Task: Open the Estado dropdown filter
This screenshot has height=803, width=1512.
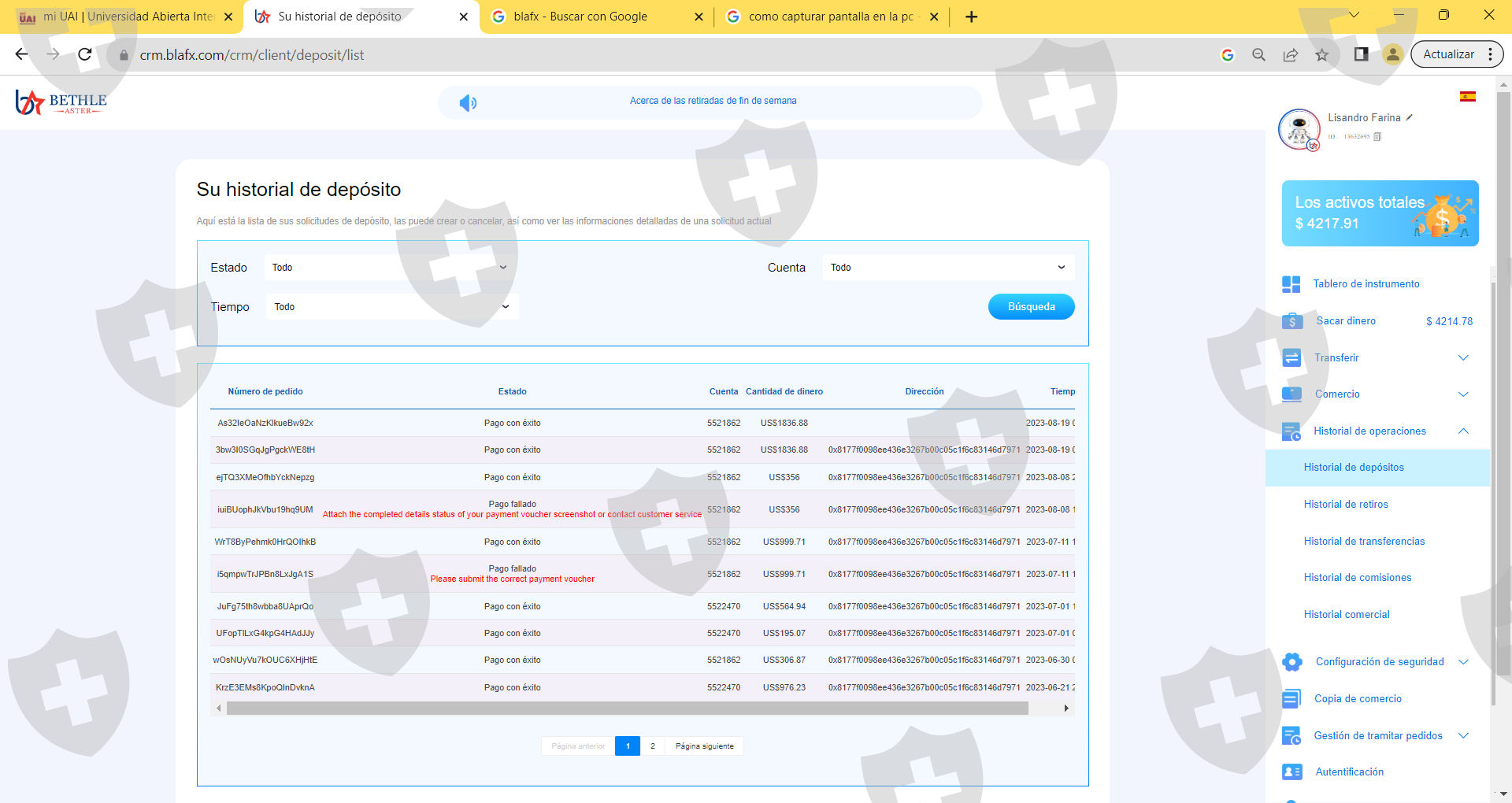Action: [x=389, y=268]
